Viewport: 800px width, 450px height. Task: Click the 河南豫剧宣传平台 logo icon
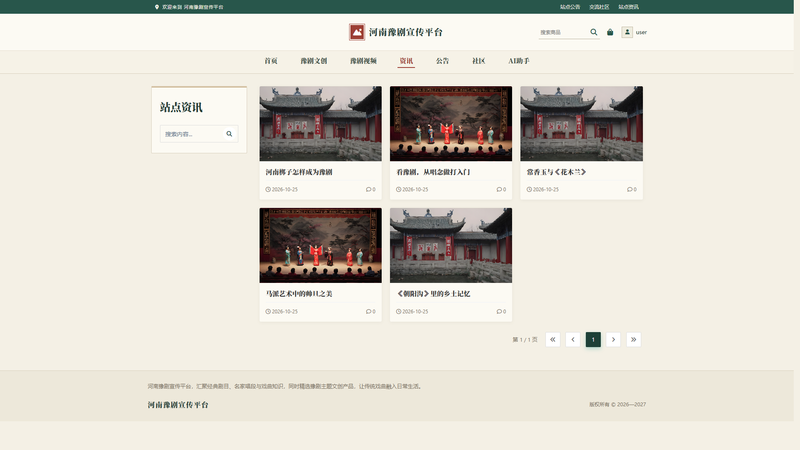coord(357,32)
